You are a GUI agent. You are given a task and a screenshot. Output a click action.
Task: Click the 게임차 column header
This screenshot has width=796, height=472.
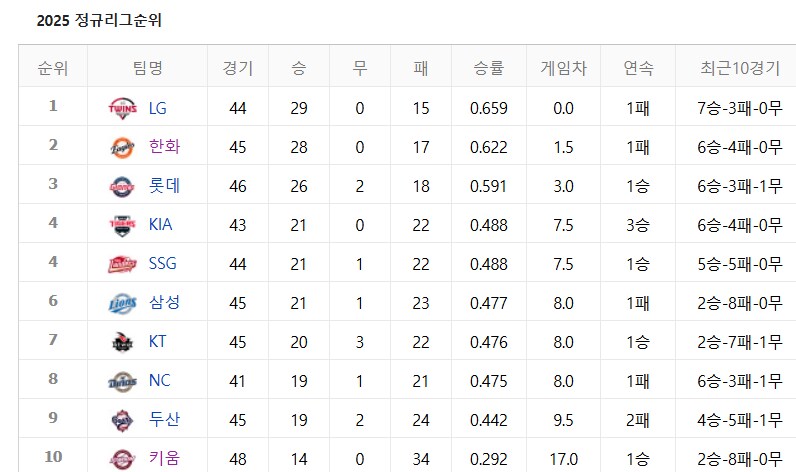pyautogui.click(x=563, y=68)
